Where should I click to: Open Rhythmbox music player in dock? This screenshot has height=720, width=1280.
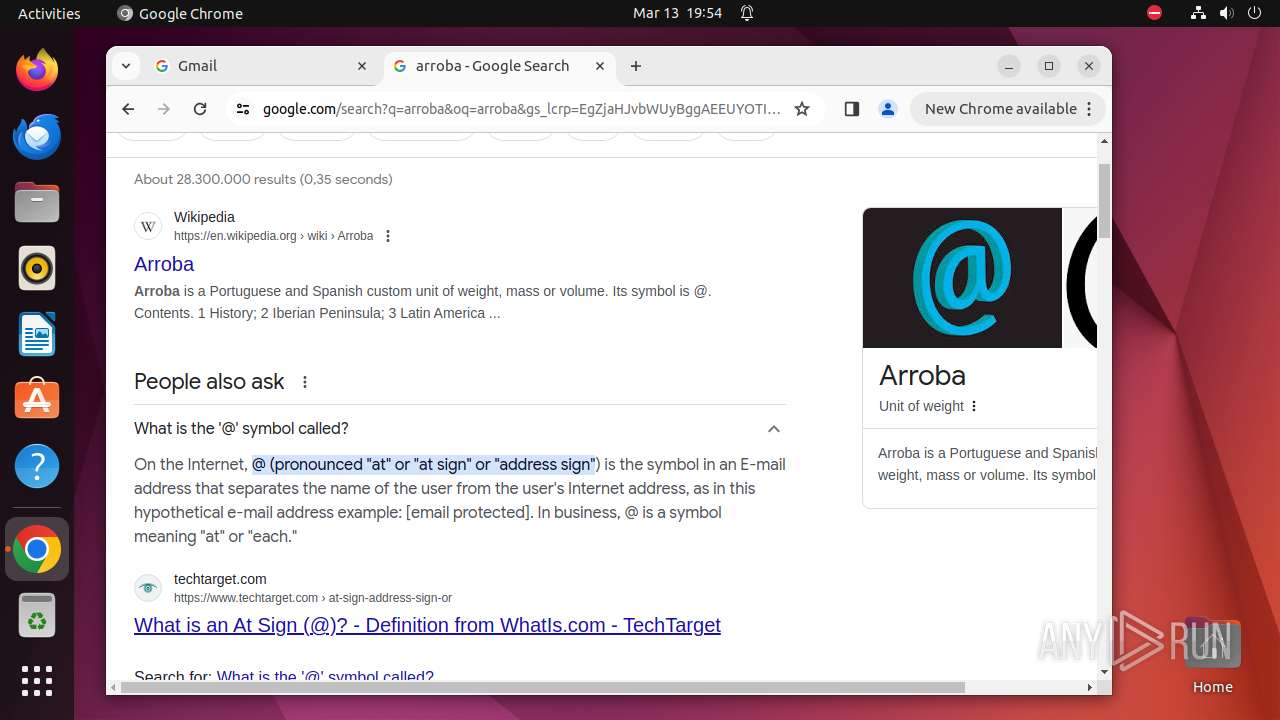click(37, 268)
